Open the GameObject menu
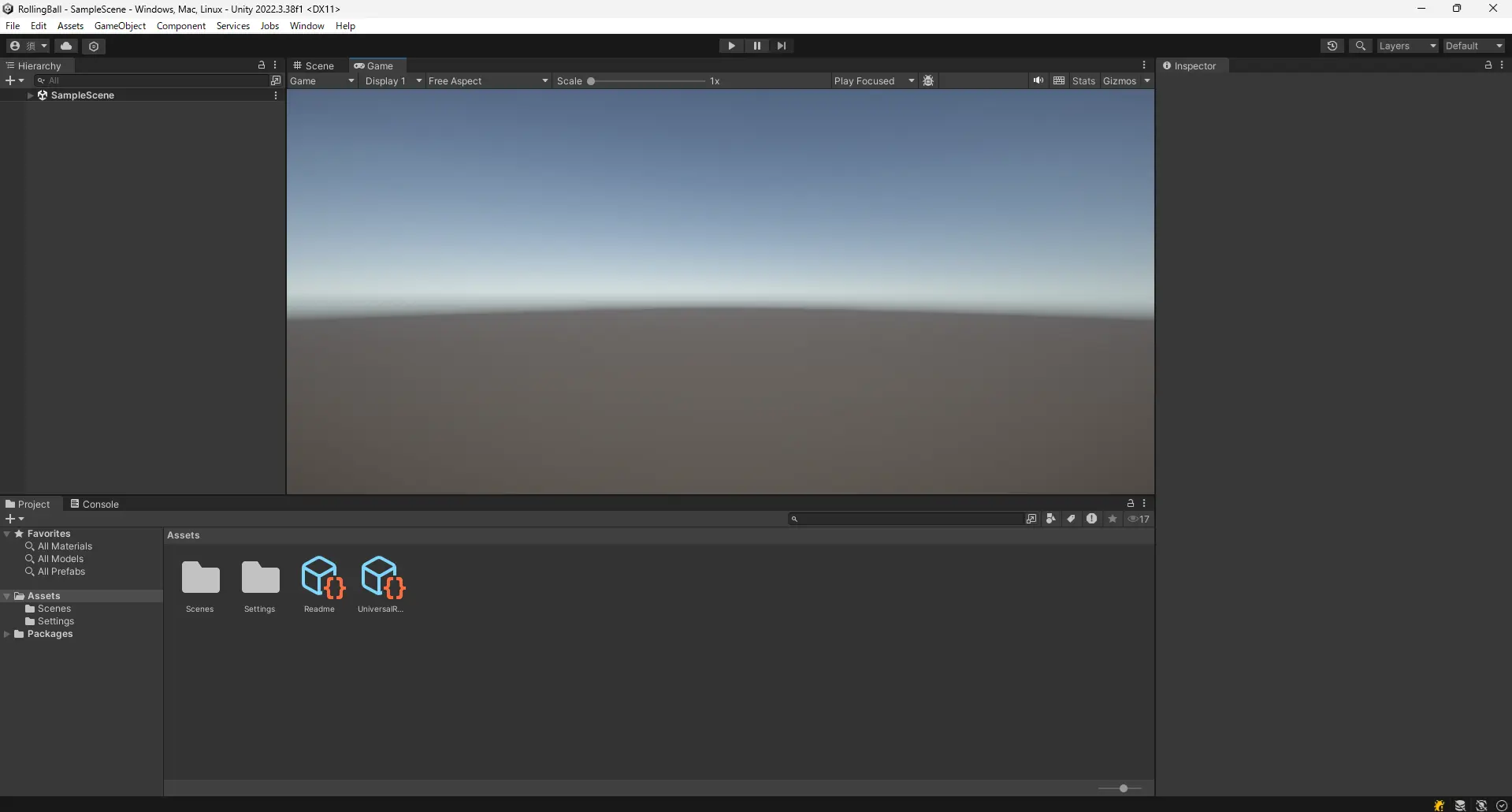Image resolution: width=1512 pixels, height=812 pixels. 119,25
